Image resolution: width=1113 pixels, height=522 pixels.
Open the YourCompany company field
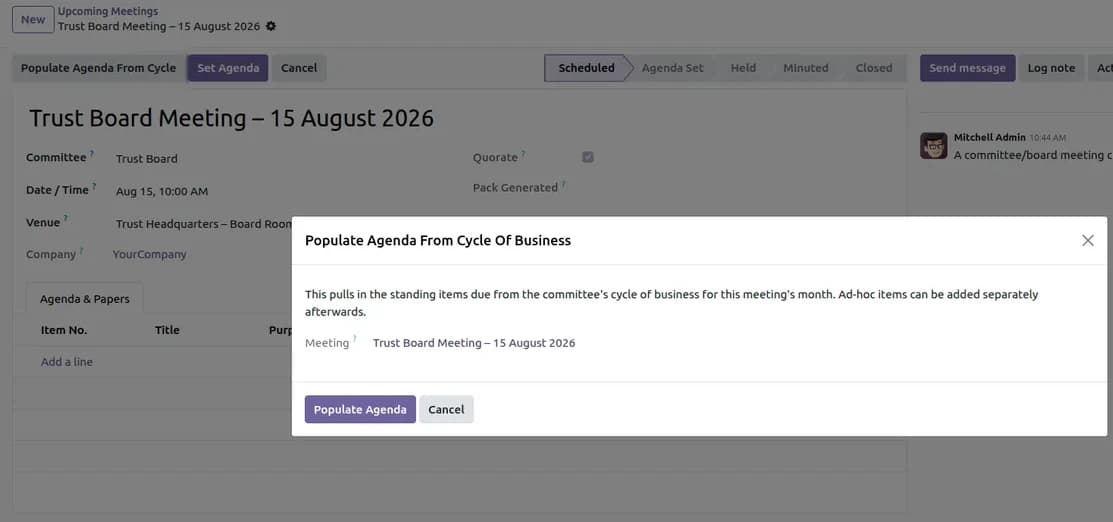(150, 254)
